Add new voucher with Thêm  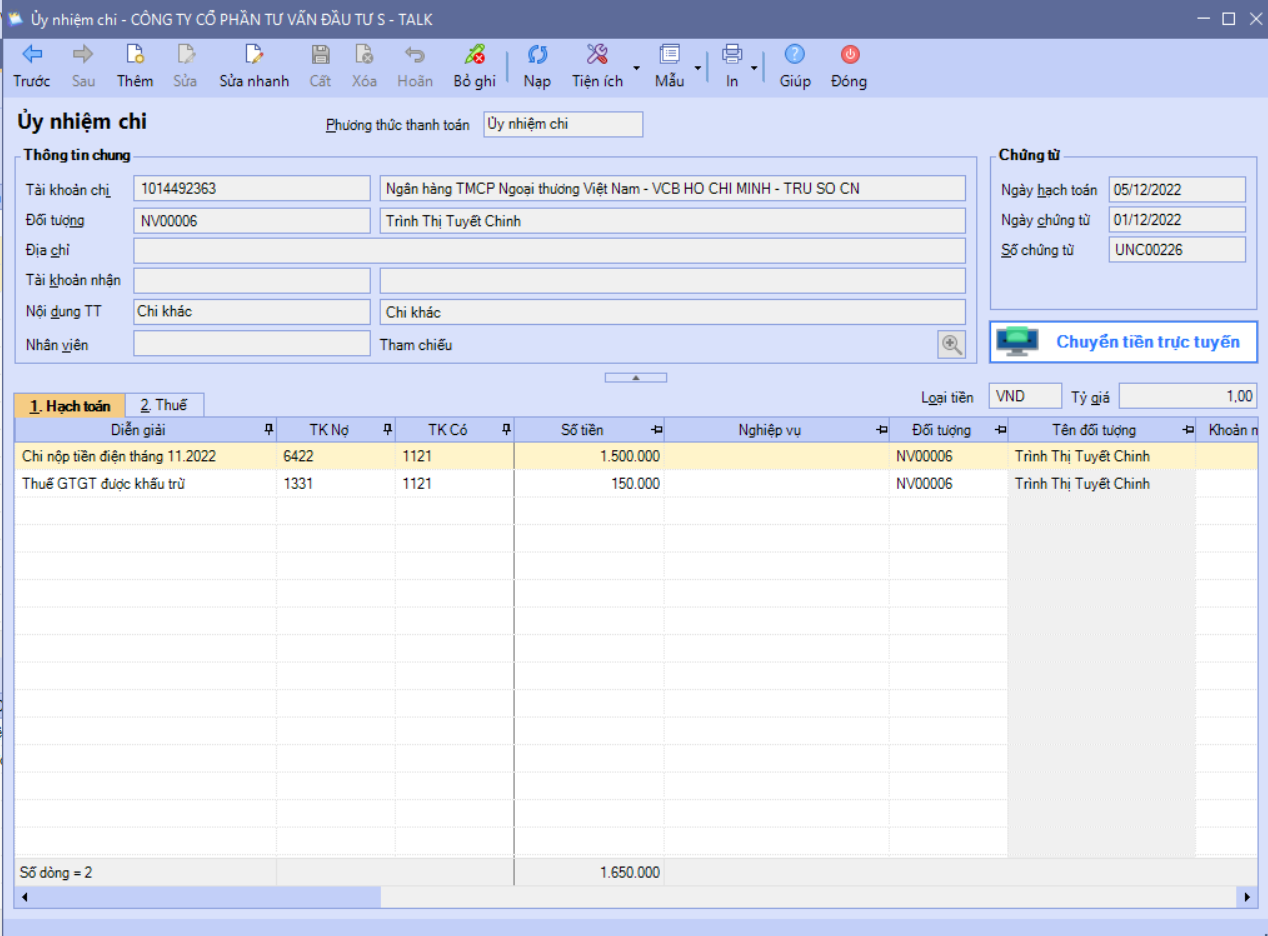click(135, 66)
